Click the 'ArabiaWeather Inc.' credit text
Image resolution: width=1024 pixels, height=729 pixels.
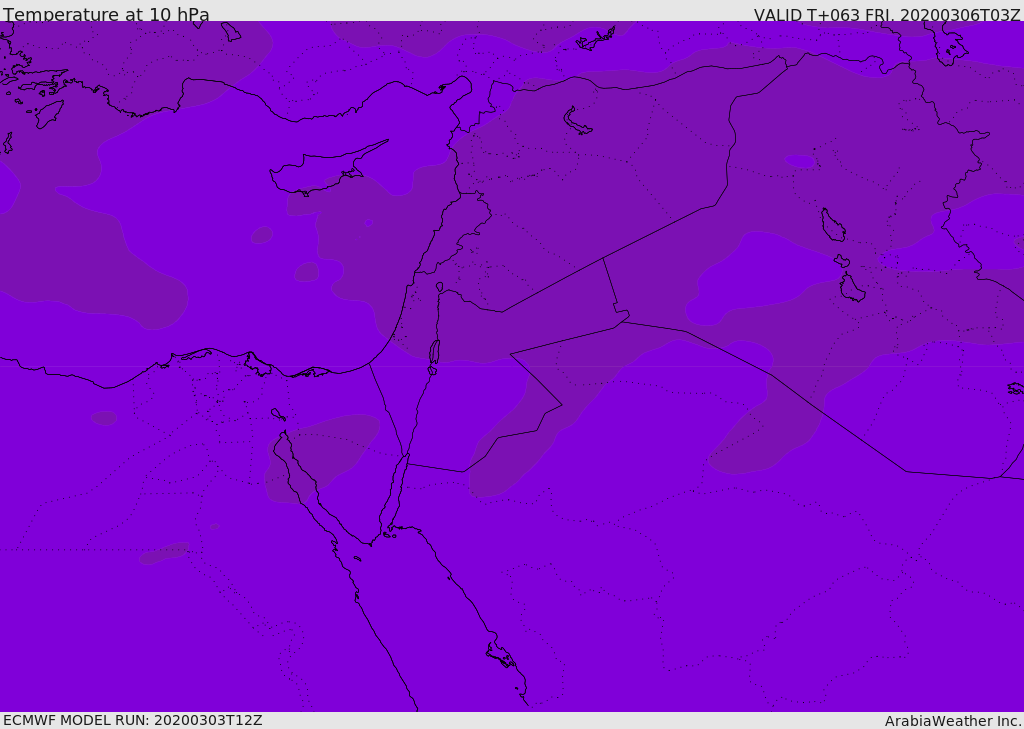pos(953,721)
